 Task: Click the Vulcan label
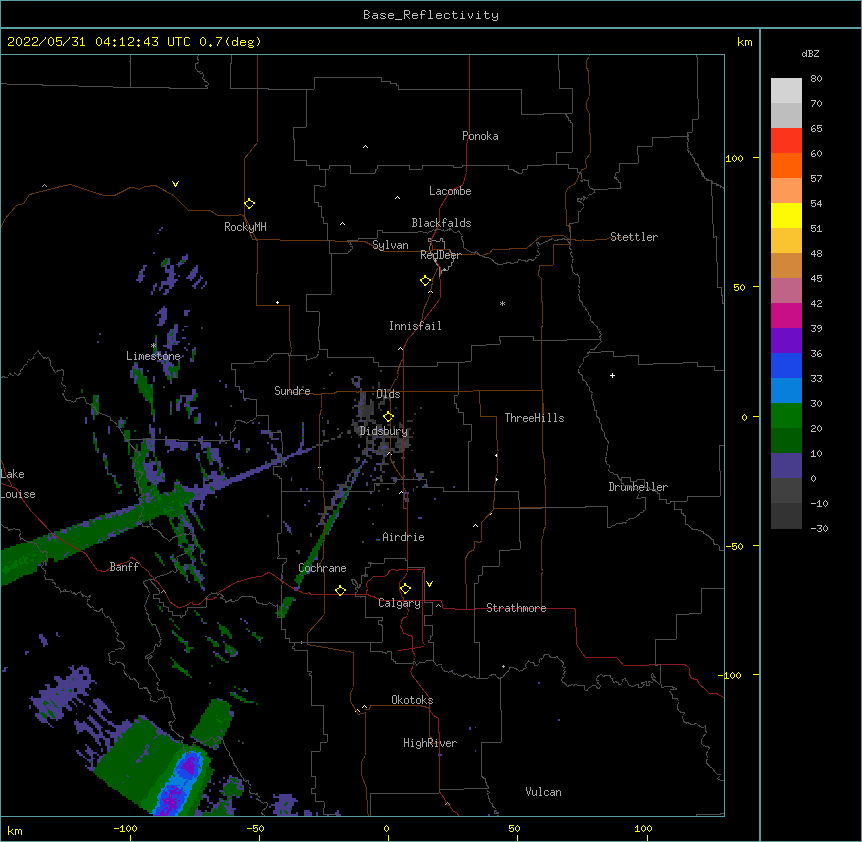coord(543,792)
